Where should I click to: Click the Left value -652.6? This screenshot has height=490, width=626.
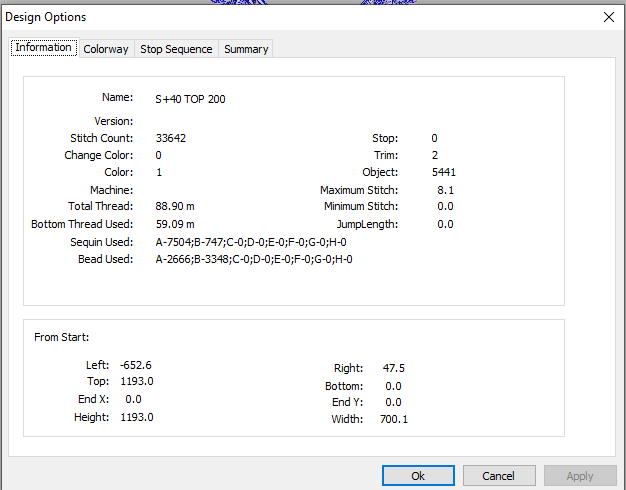136,365
